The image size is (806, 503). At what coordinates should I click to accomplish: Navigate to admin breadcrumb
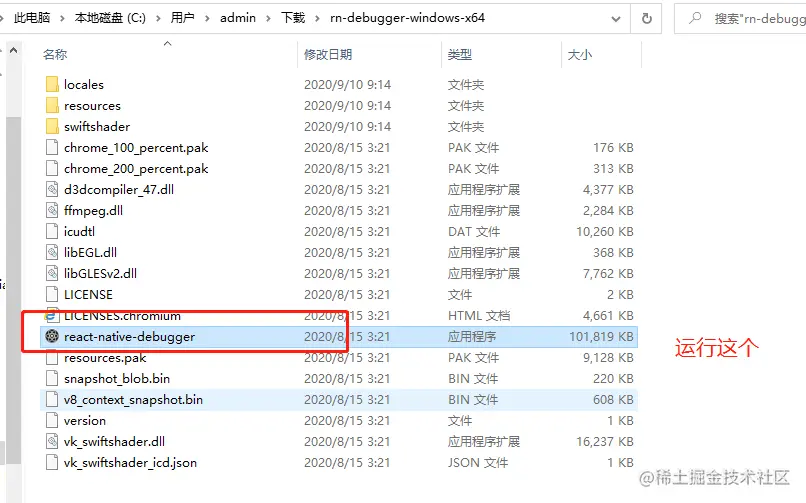coord(238,18)
